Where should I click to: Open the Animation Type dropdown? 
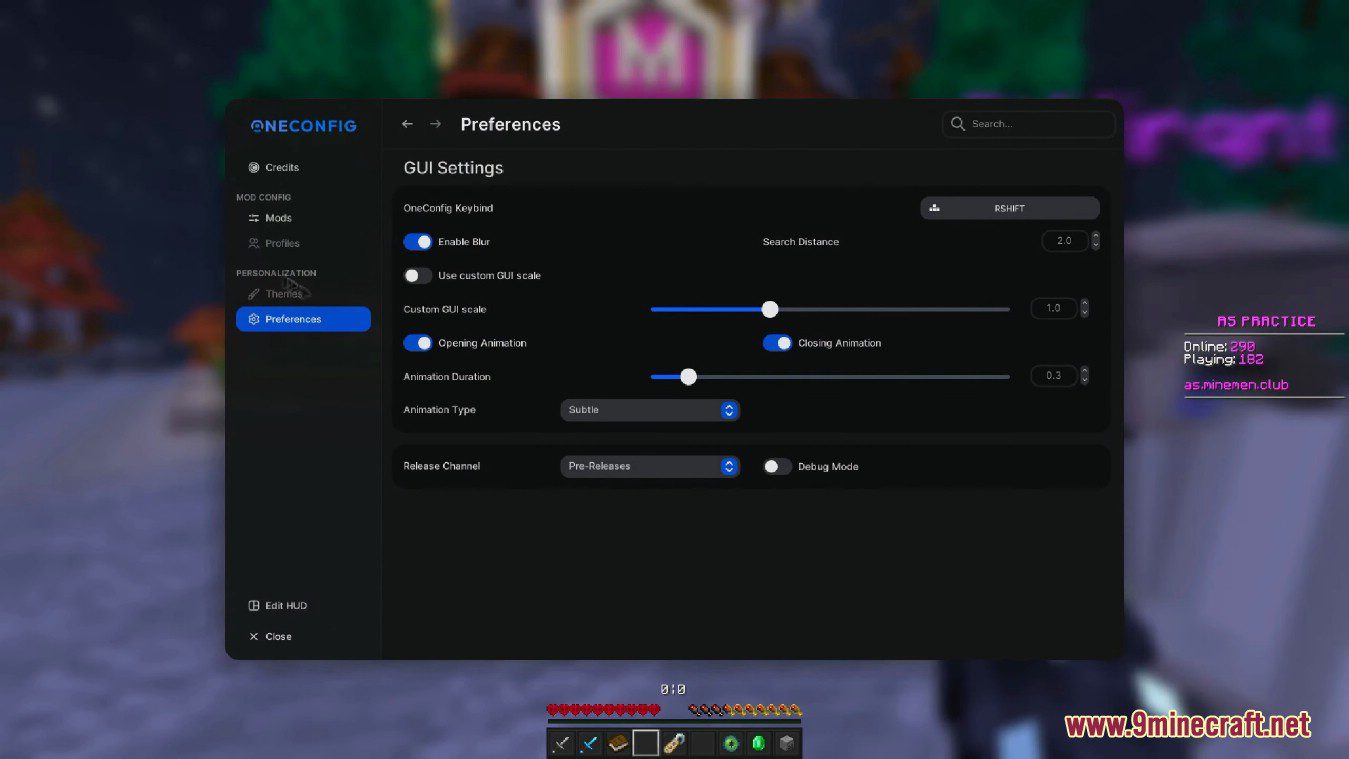(x=650, y=410)
